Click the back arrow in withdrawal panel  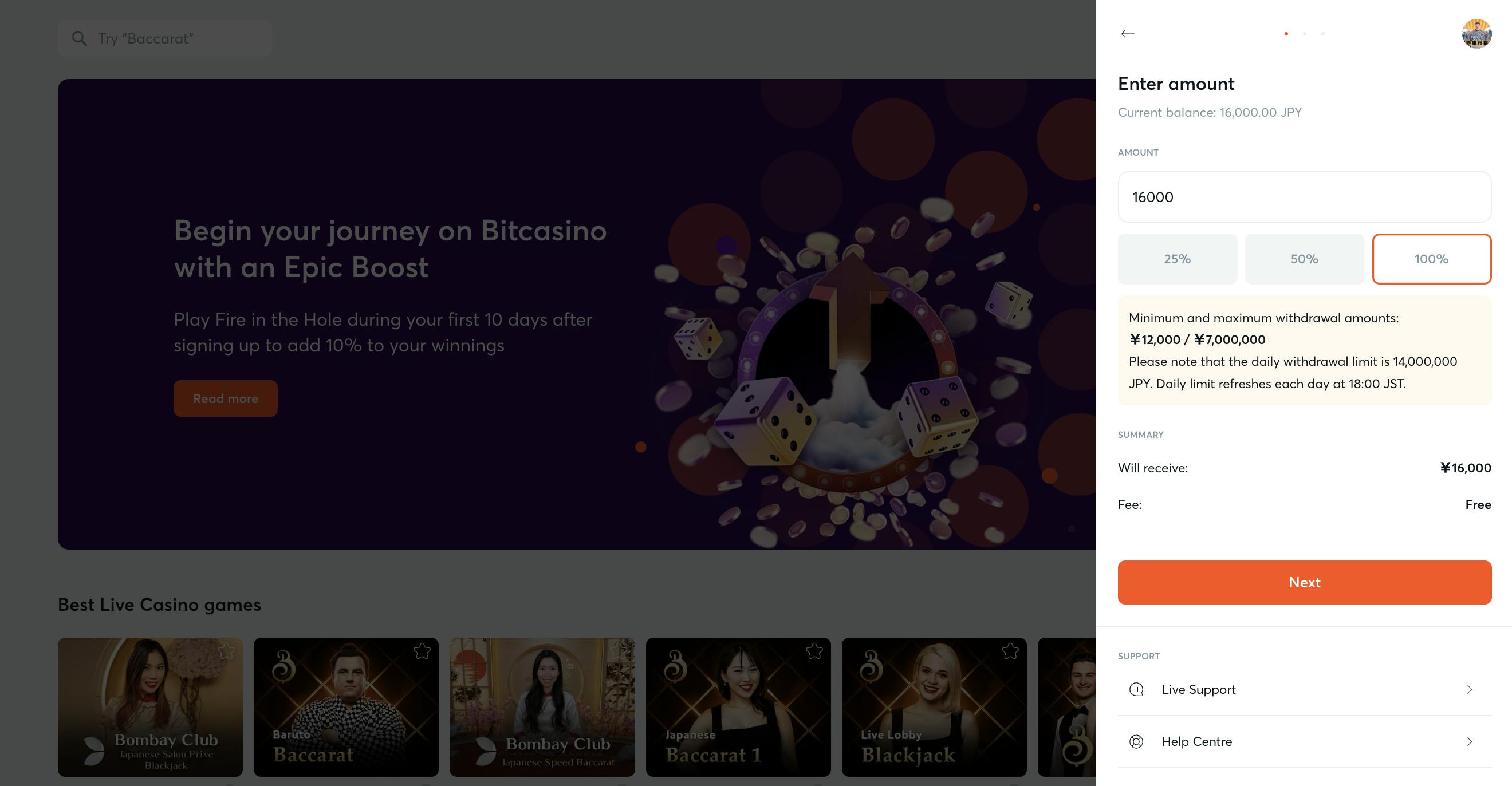1128,33
